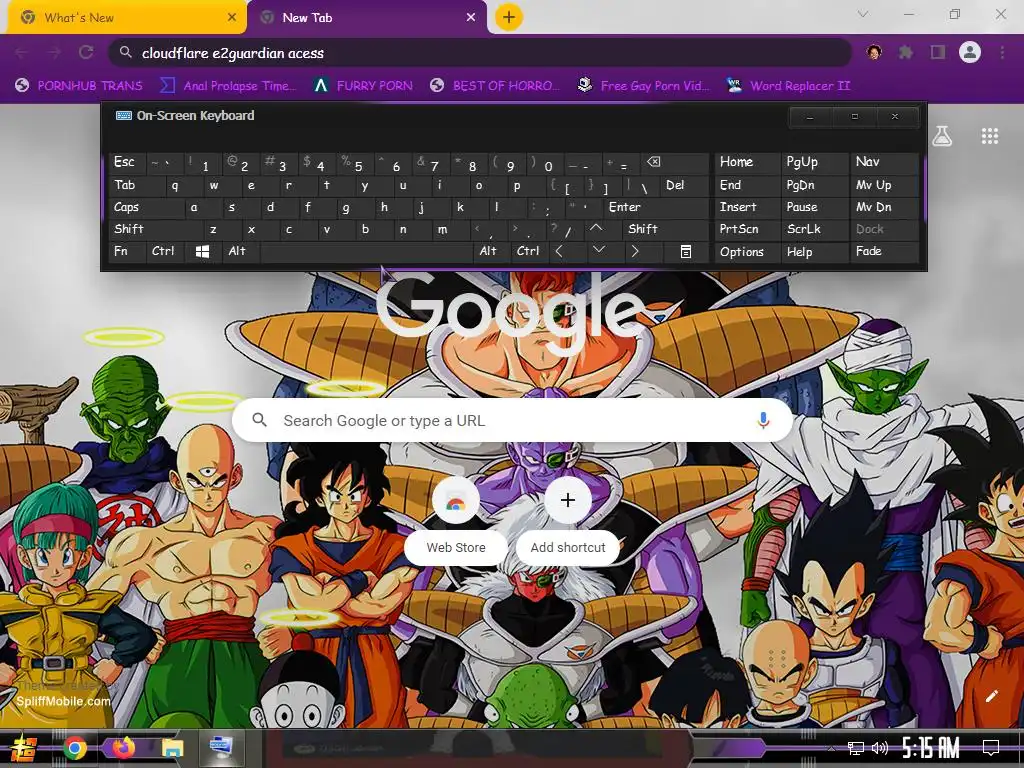This screenshot has height=768, width=1024.
Task: Click the Mv Up key
Action: pos(884,185)
